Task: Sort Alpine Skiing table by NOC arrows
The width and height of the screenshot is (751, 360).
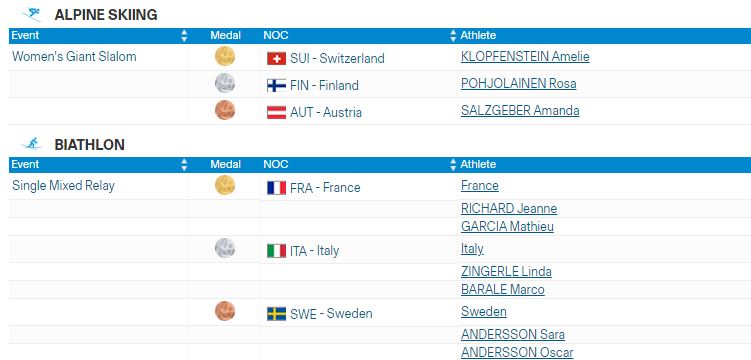Action: click(453, 35)
